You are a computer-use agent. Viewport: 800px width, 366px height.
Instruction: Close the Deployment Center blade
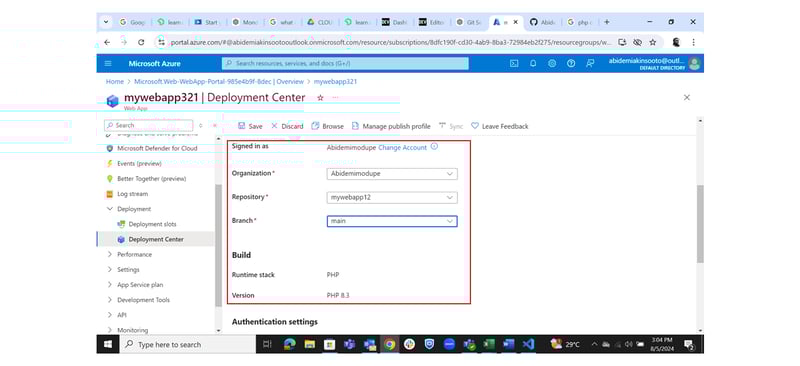687,97
